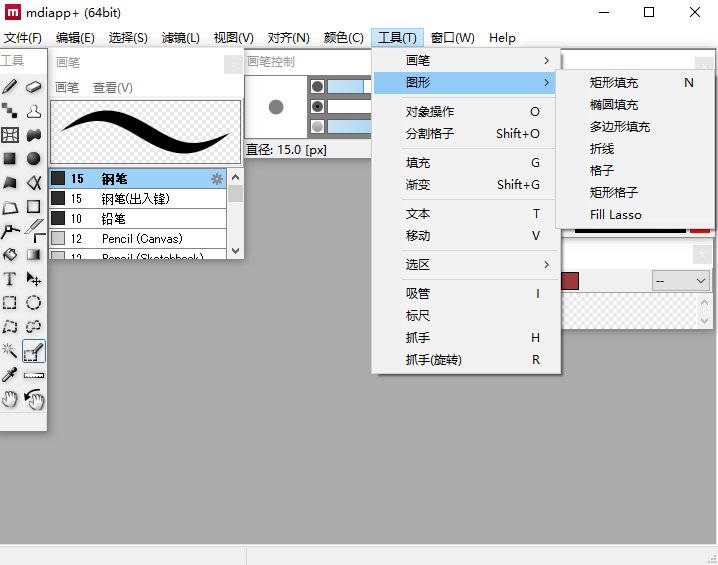Open the 滤镜(L) menu
This screenshot has height=565, width=718.
(180, 38)
